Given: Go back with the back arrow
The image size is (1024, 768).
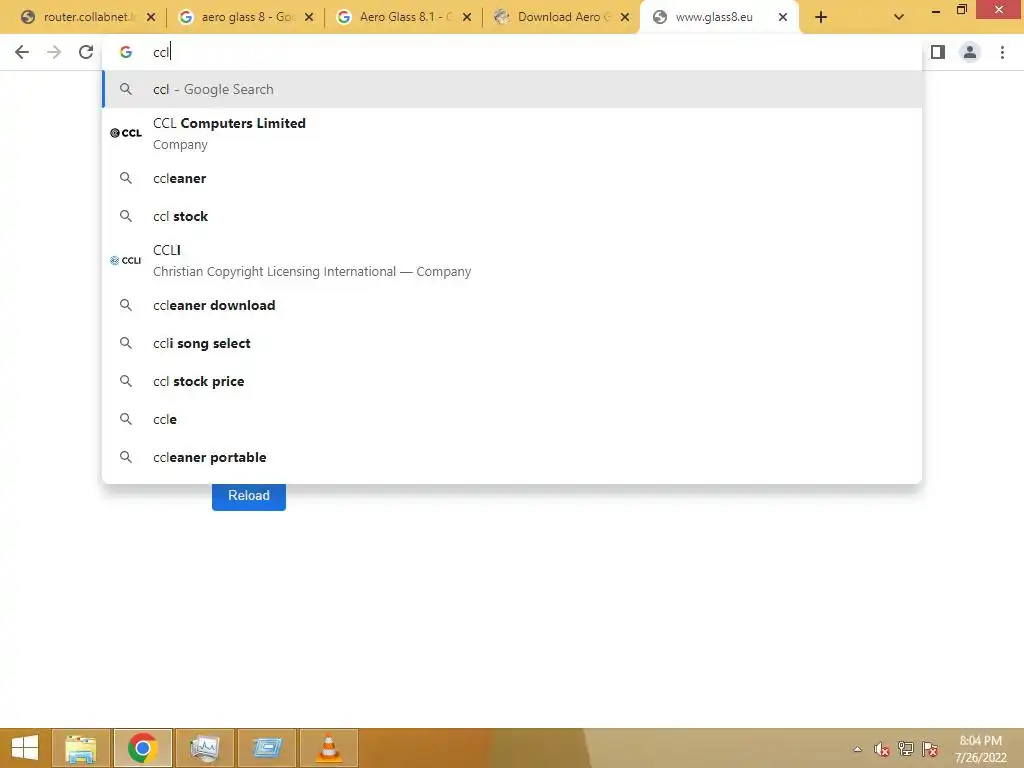Looking at the screenshot, I should point(22,52).
